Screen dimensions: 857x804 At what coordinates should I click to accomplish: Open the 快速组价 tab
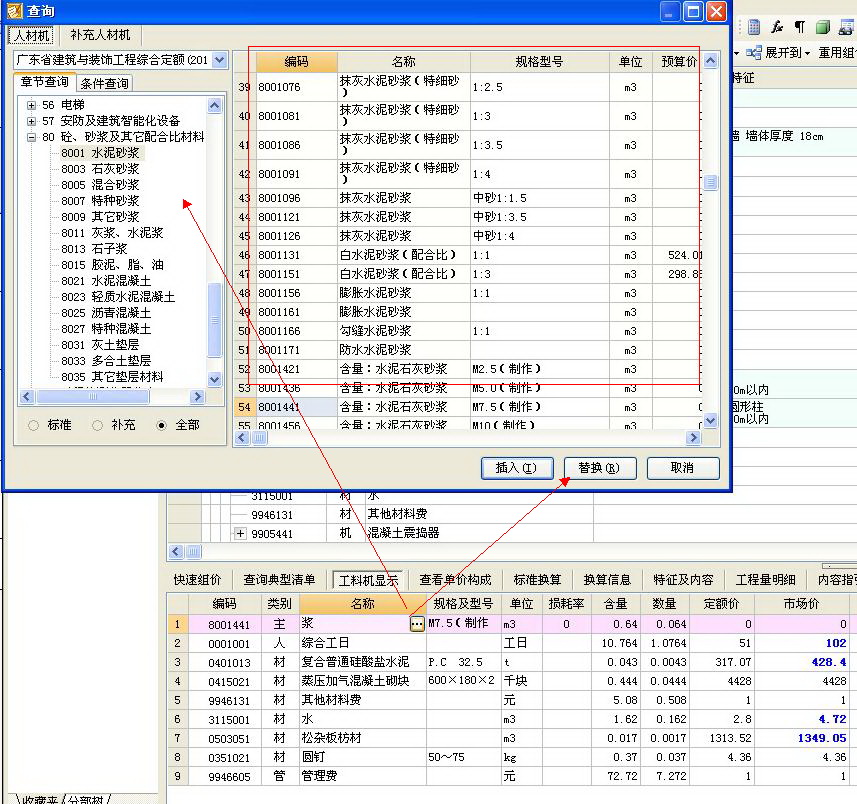tap(197, 580)
